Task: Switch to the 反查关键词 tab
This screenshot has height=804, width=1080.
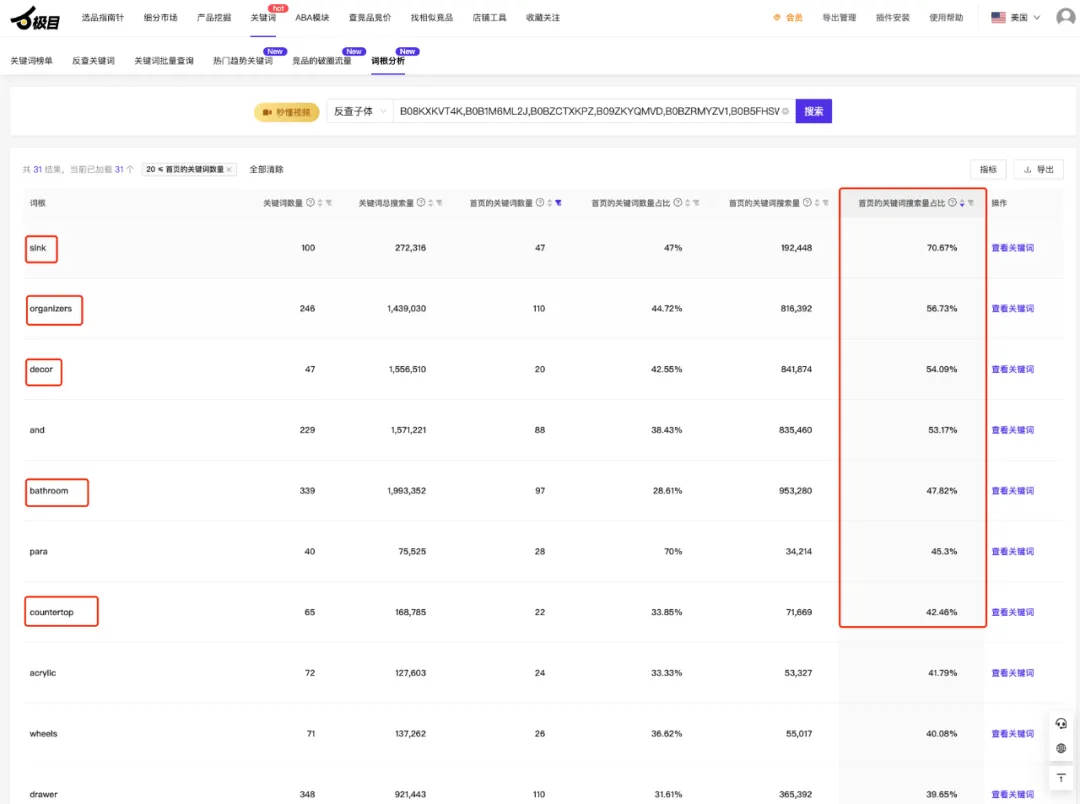Action: (94, 61)
